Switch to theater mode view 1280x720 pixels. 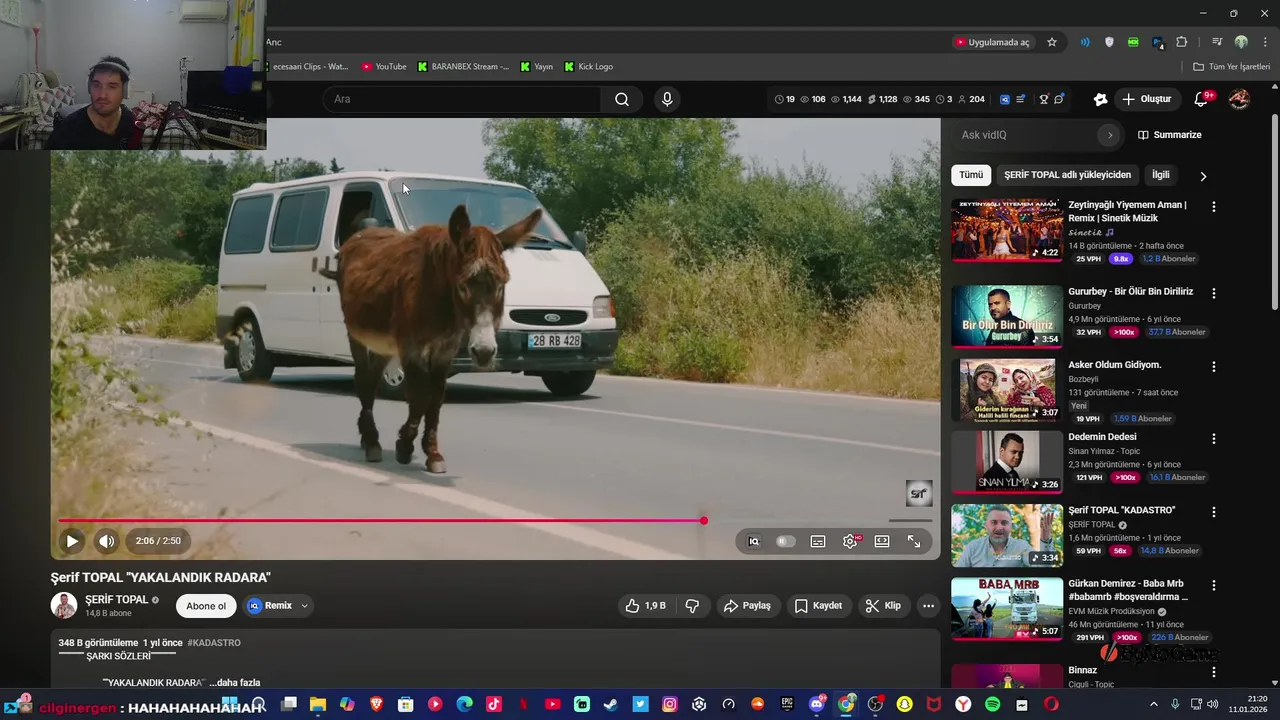click(882, 541)
